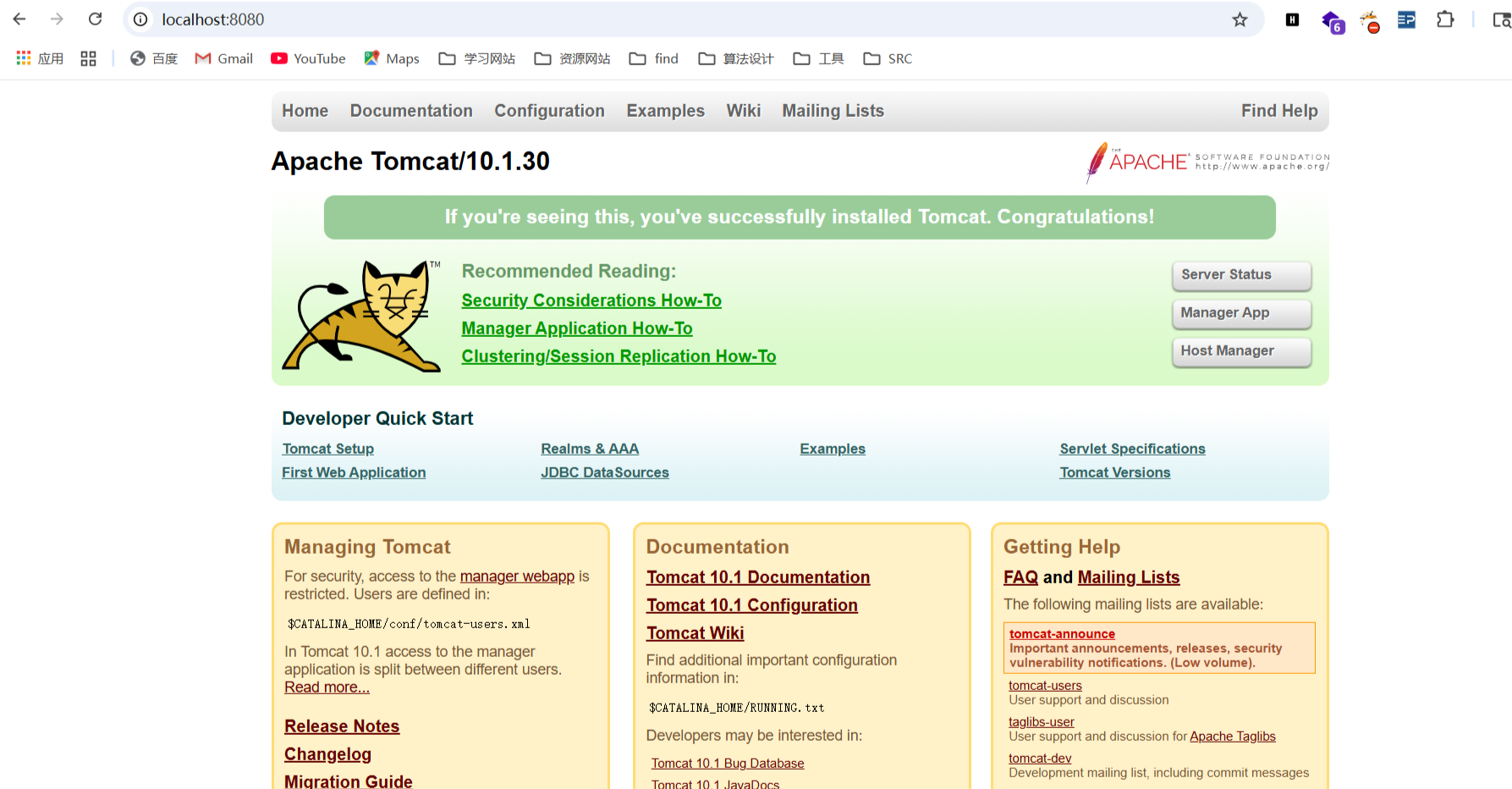Open the Gmail bookmark
Screen dimensions: 1512x789
(223, 58)
